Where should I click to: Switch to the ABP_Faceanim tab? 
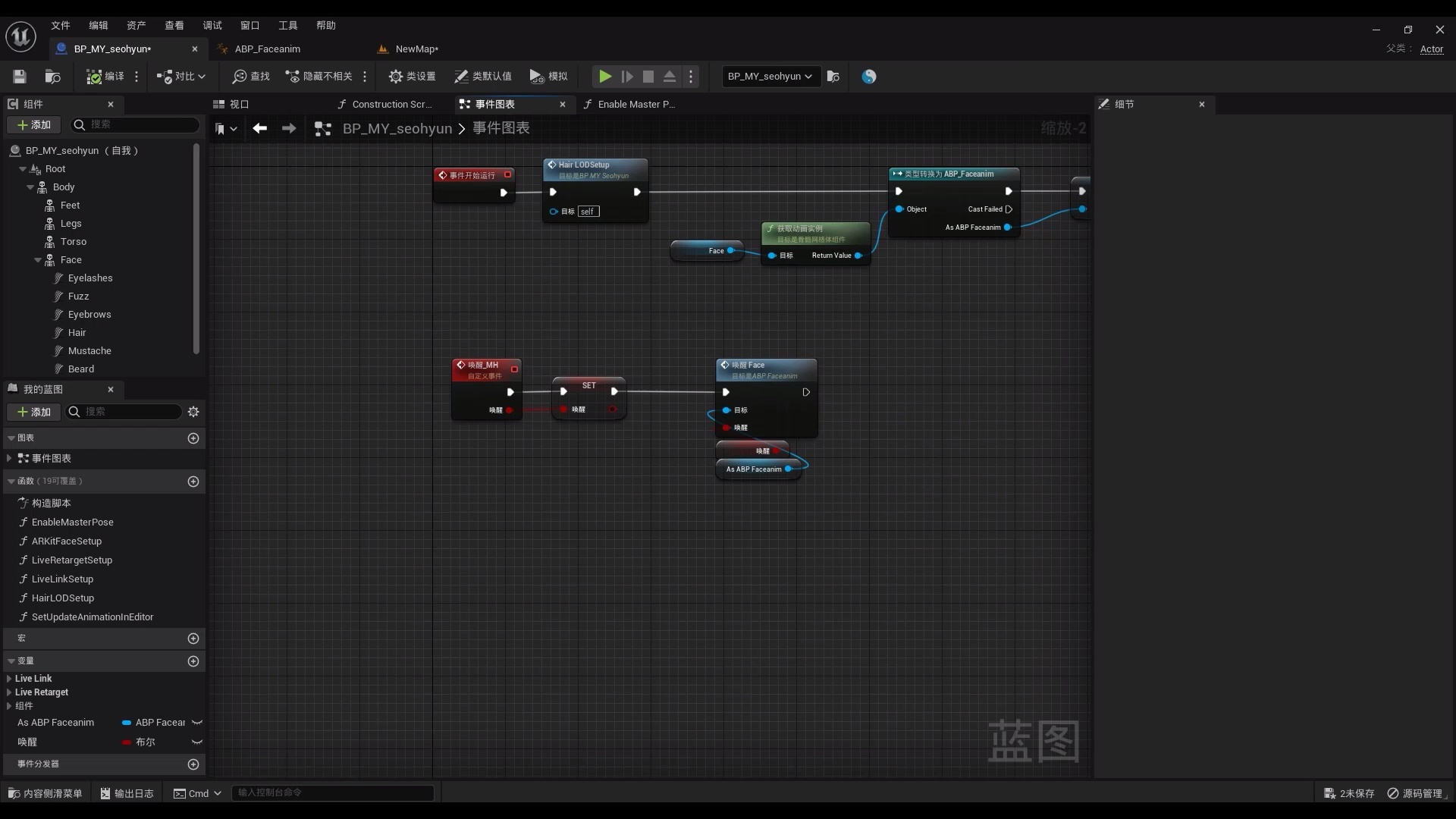pyautogui.click(x=267, y=49)
